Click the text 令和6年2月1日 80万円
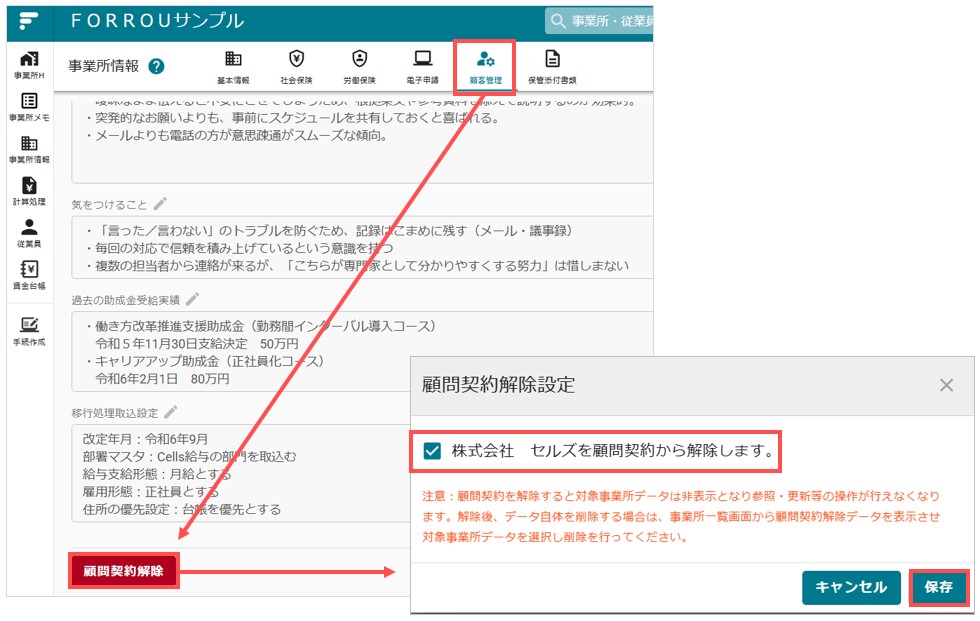Screen dimensions: 980x621 pos(162,379)
